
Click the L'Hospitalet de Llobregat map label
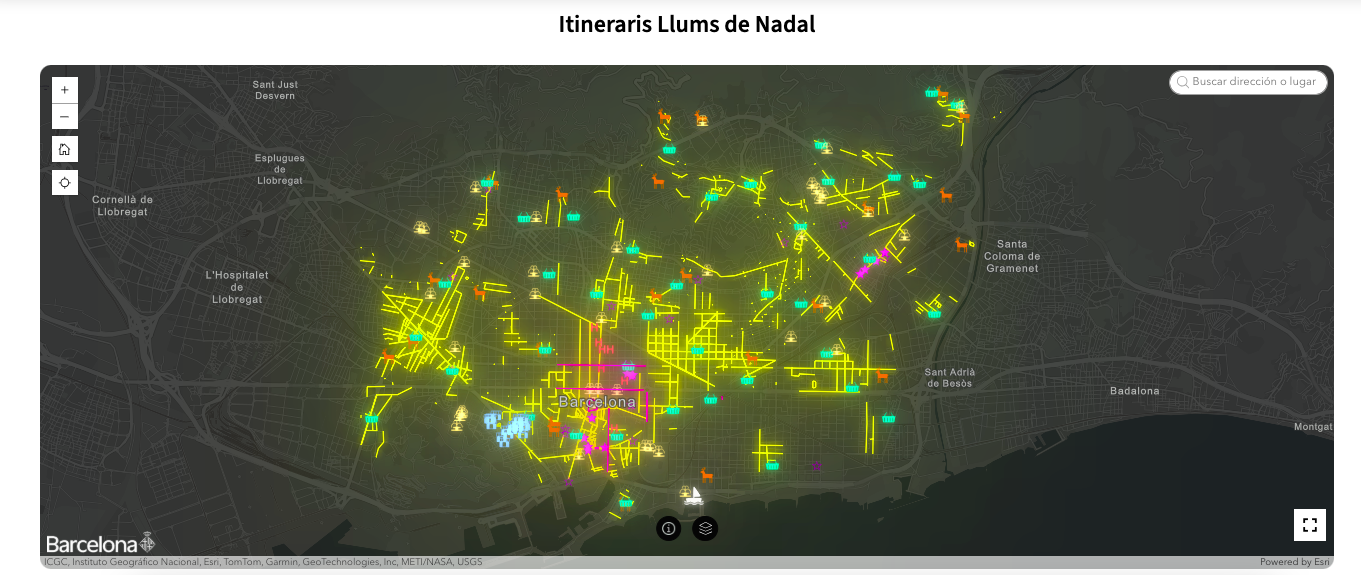pyautogui.click(x=237, y=287)
